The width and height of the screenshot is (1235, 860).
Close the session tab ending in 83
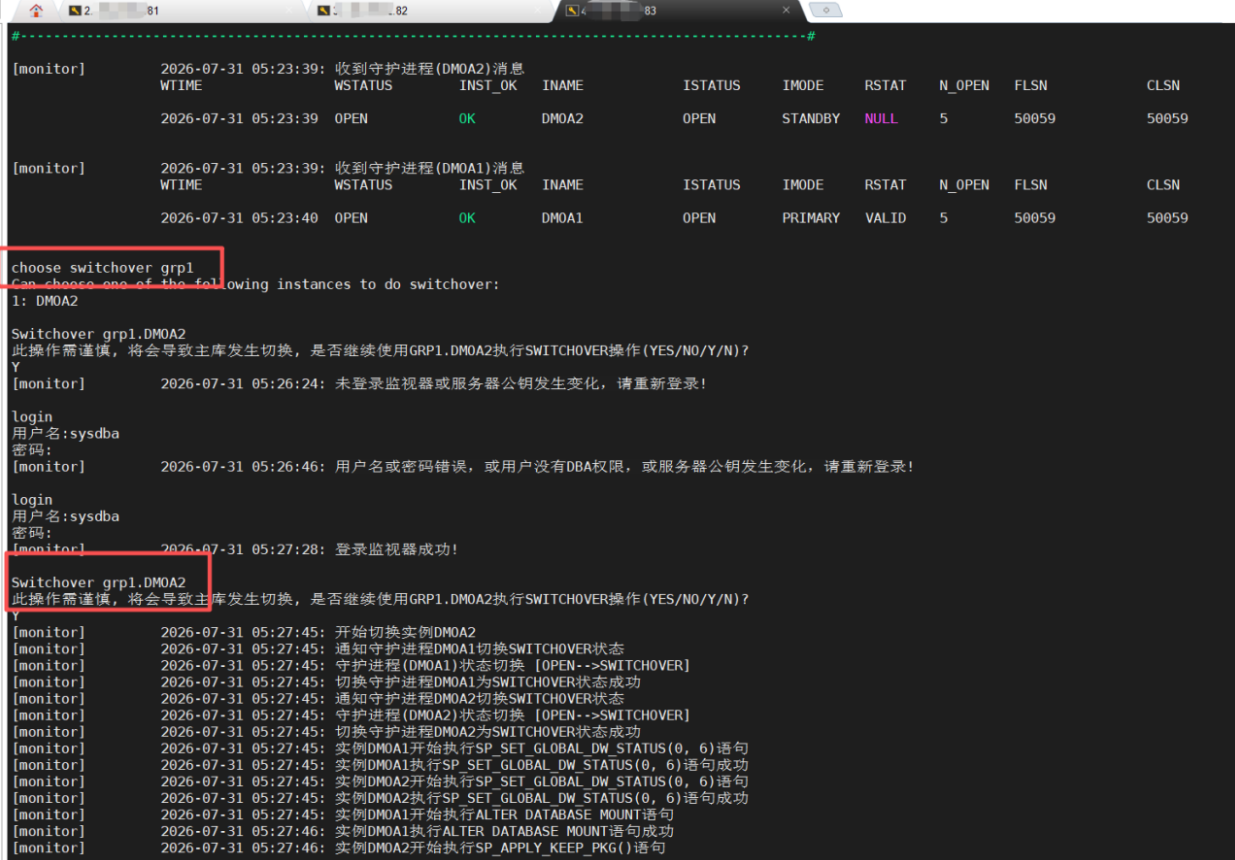click(786, 11)
